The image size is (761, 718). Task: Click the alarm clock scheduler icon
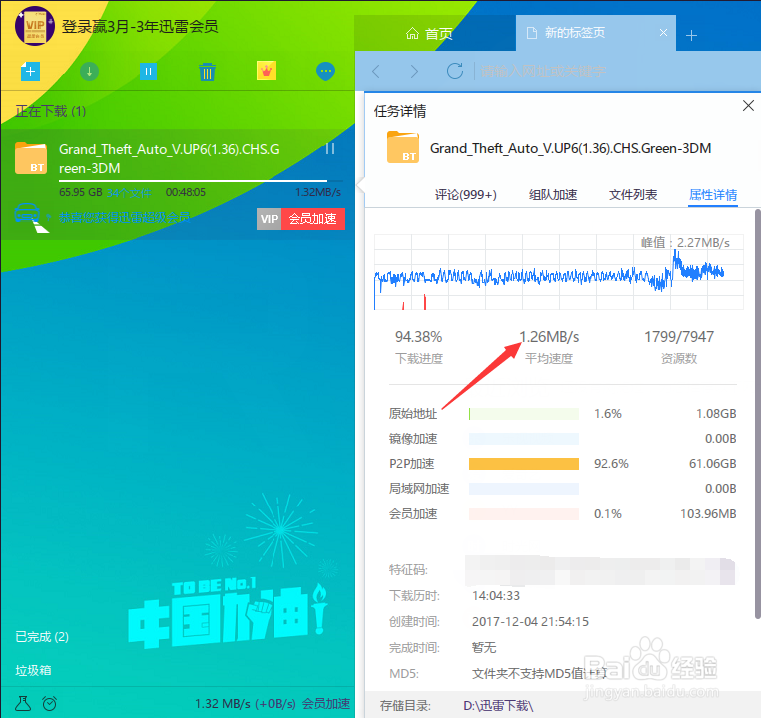point(50,703)
